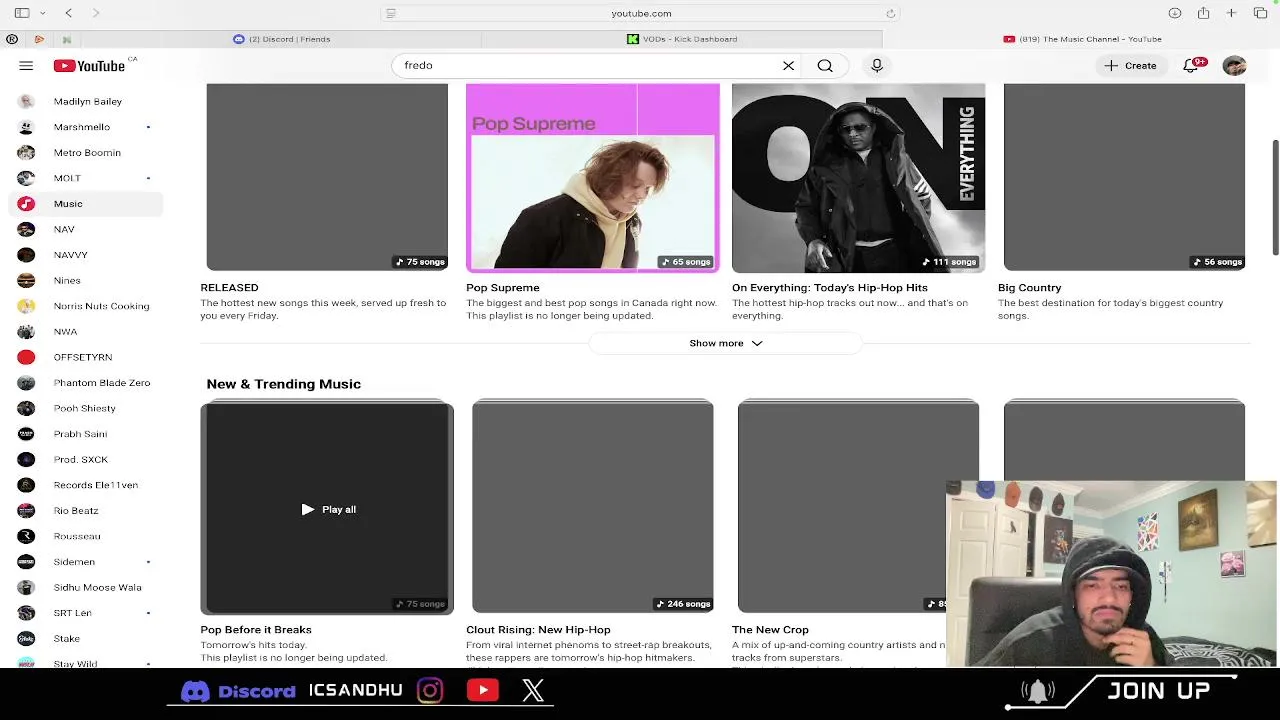Open the OFFSETYRN red avatar icon
The width and height of the screenshot is (1280, 720).
[26, 357]
